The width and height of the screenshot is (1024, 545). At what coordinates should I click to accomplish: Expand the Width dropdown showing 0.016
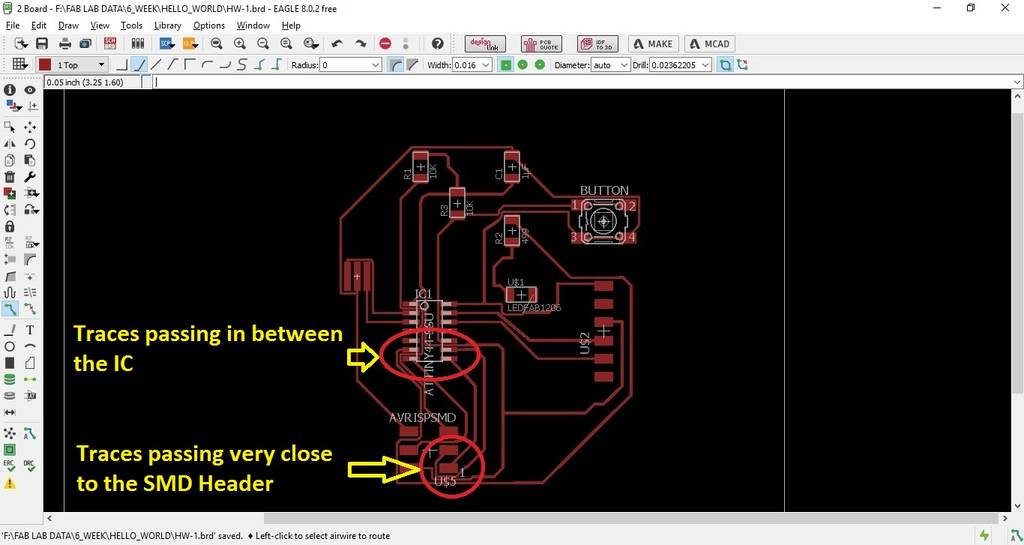(x=485, y=65)
